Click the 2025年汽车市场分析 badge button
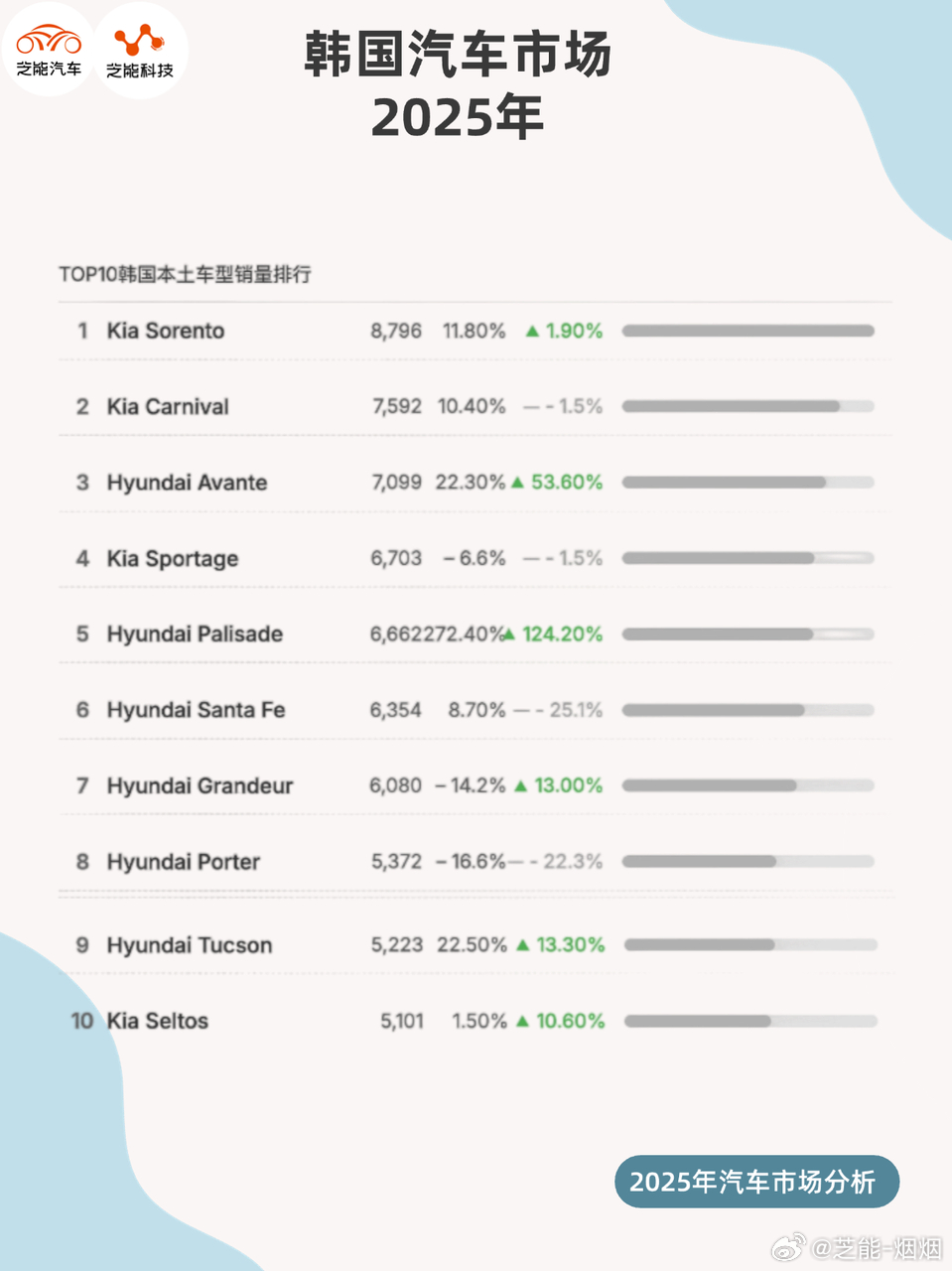Viewport: 952px width, 1271px height. (x=756, y=1182)
